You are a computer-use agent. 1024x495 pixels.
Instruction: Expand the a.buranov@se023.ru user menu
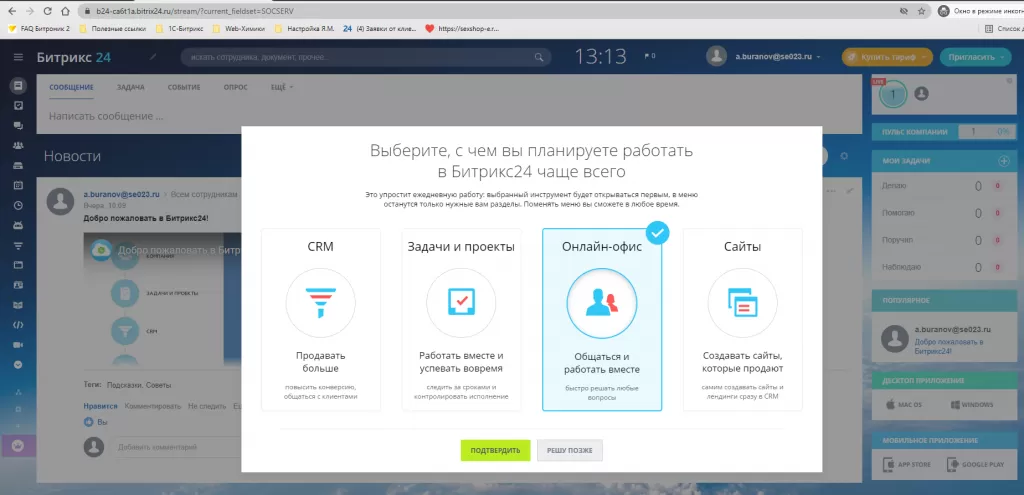coord(764,57)
